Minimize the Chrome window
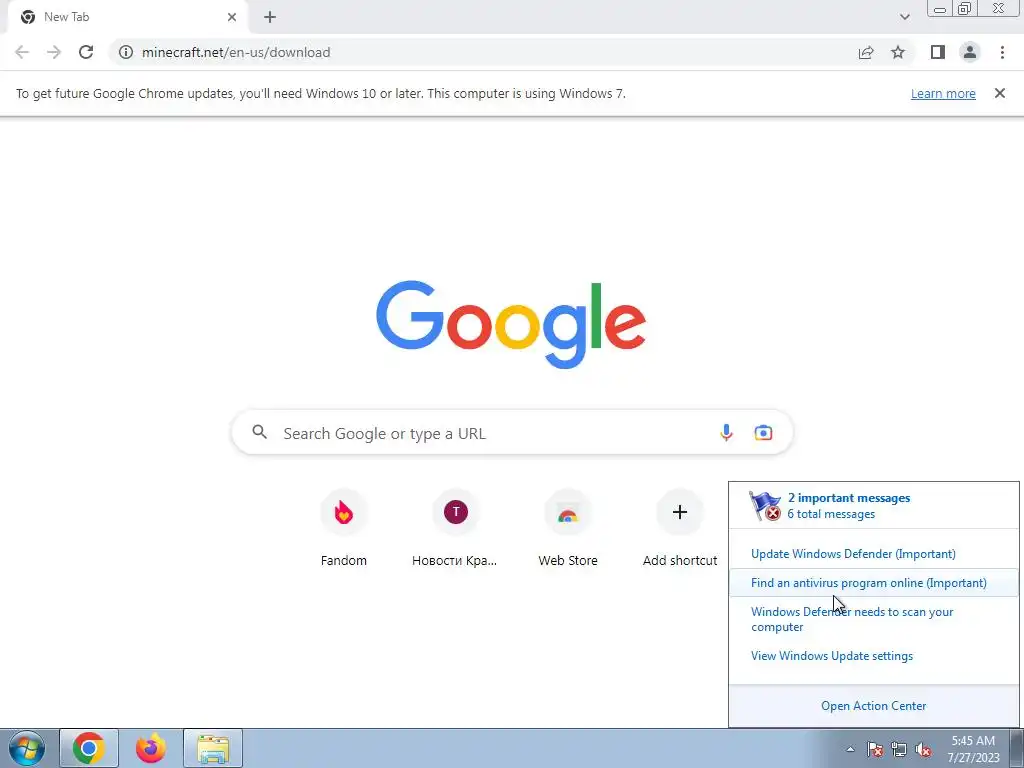Viewport: 1024px width, 768px height. click(x=940, y=8)
